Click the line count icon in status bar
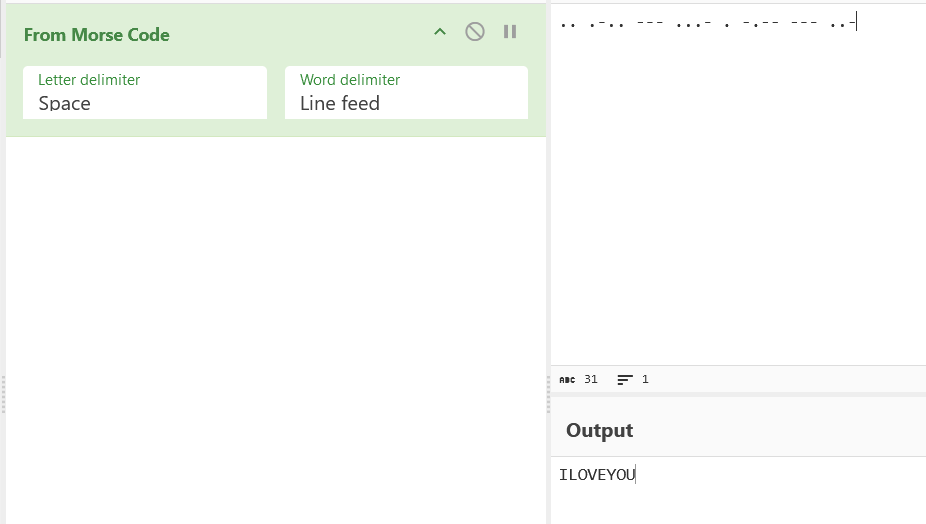Screen dimensions: 926x524 point(625,380)
